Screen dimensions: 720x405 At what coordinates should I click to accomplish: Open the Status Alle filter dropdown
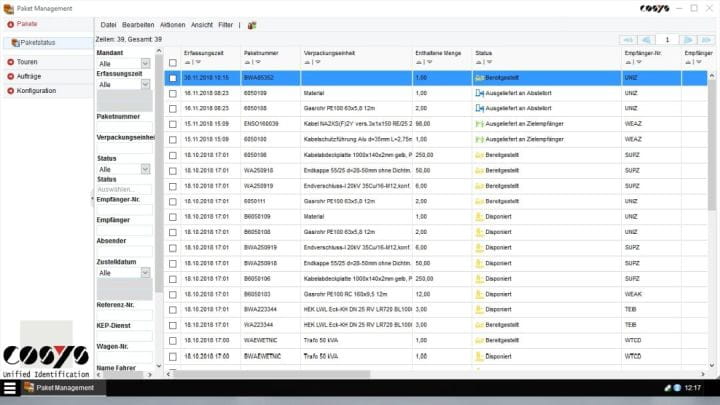(145, 169)
